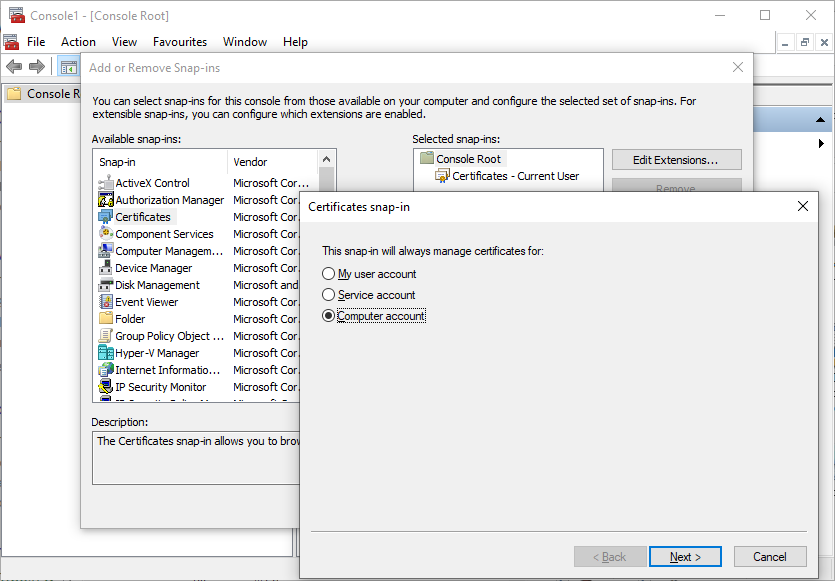Minimize the inner MMC child window

tap(784, 42)
